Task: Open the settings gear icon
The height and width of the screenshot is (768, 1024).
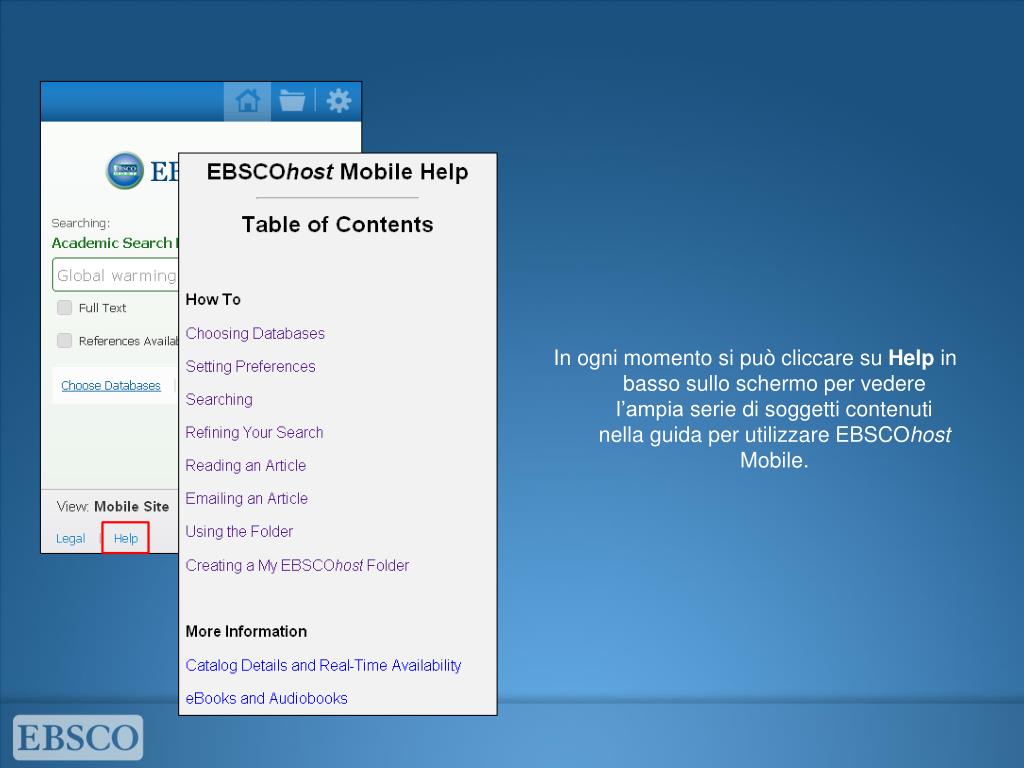Action: (338, 101)
